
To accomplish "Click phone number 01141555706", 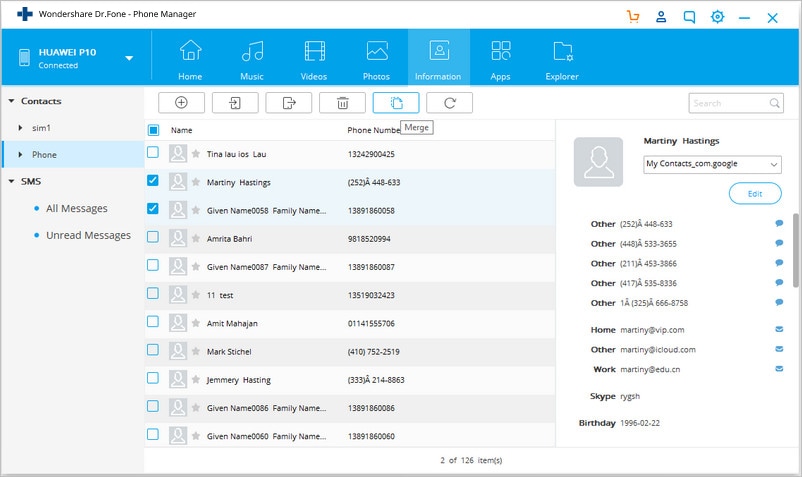I will pyautogui.click(x=371, y=324).
